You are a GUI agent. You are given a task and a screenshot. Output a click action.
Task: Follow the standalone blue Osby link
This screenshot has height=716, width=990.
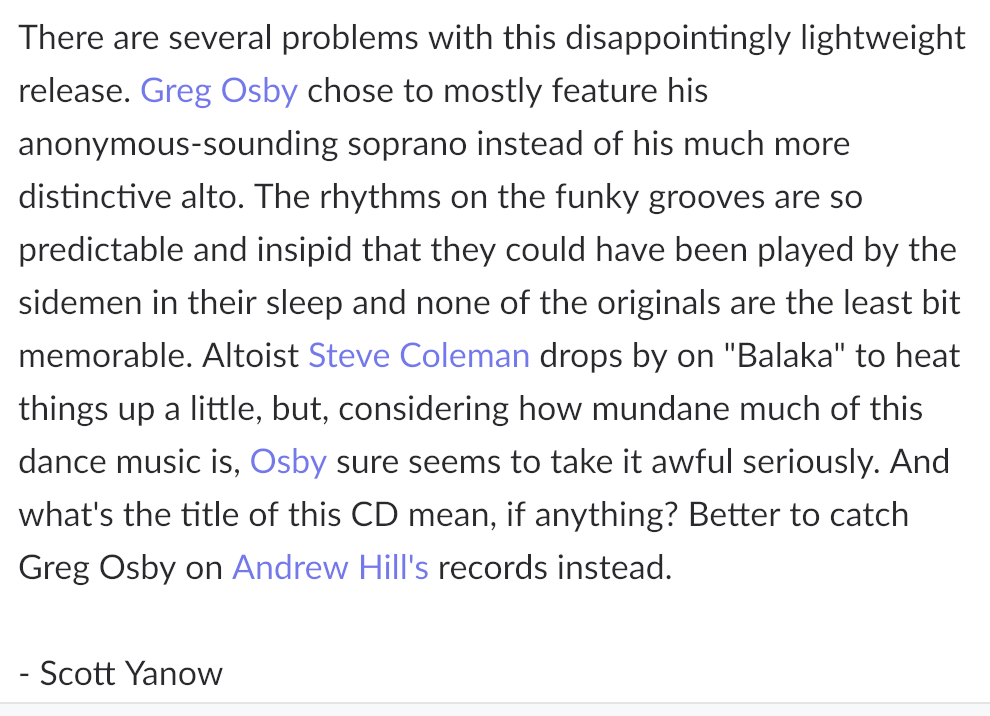tap(288, 462)
